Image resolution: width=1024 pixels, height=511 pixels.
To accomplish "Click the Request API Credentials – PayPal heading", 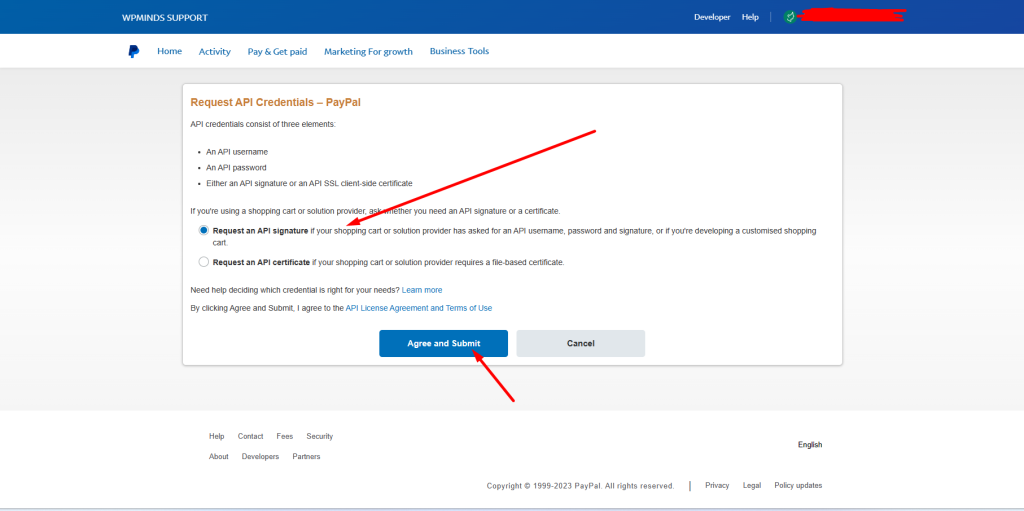I will [x=276, y=103].
